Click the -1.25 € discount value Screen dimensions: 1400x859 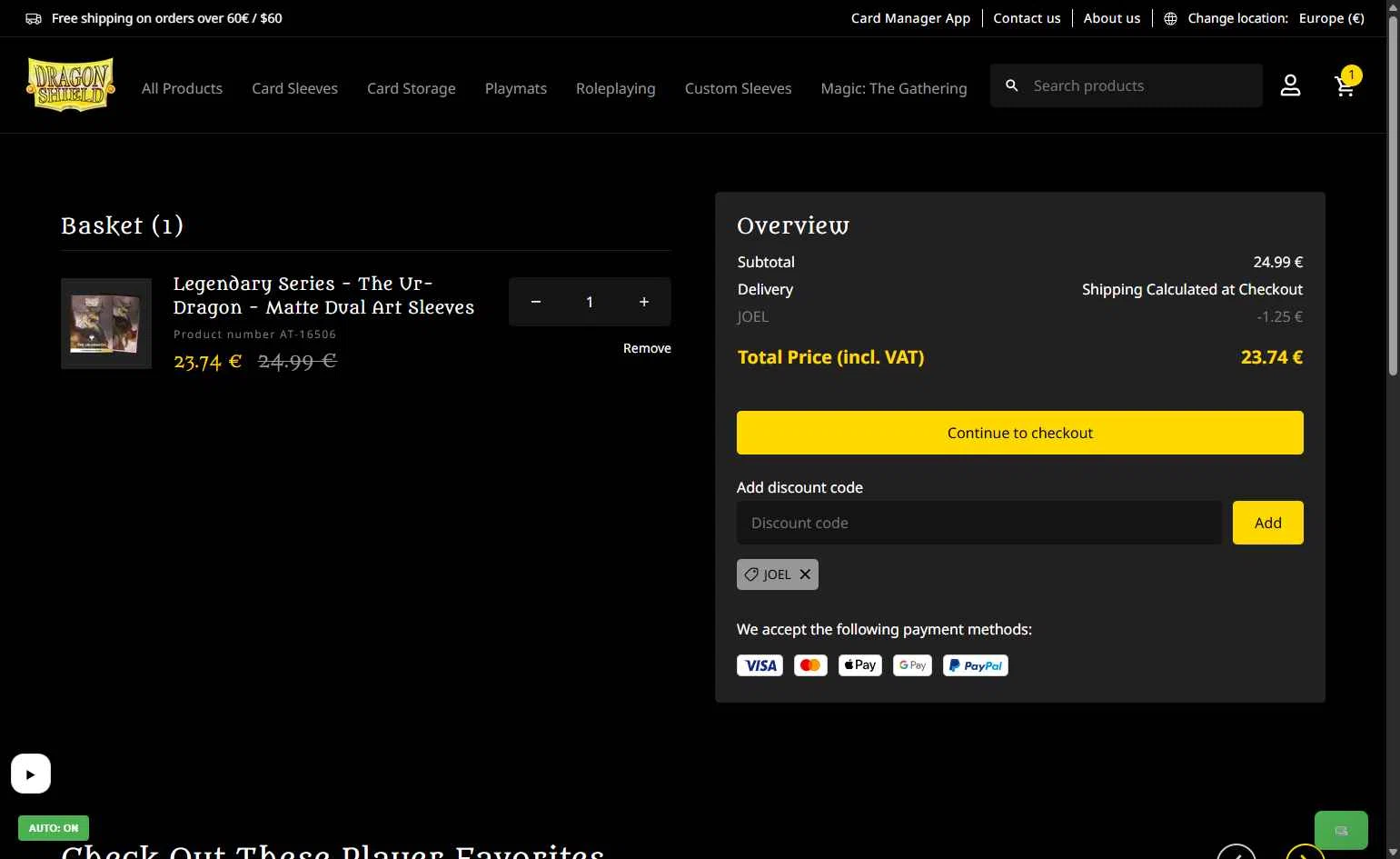[1280, 316]
